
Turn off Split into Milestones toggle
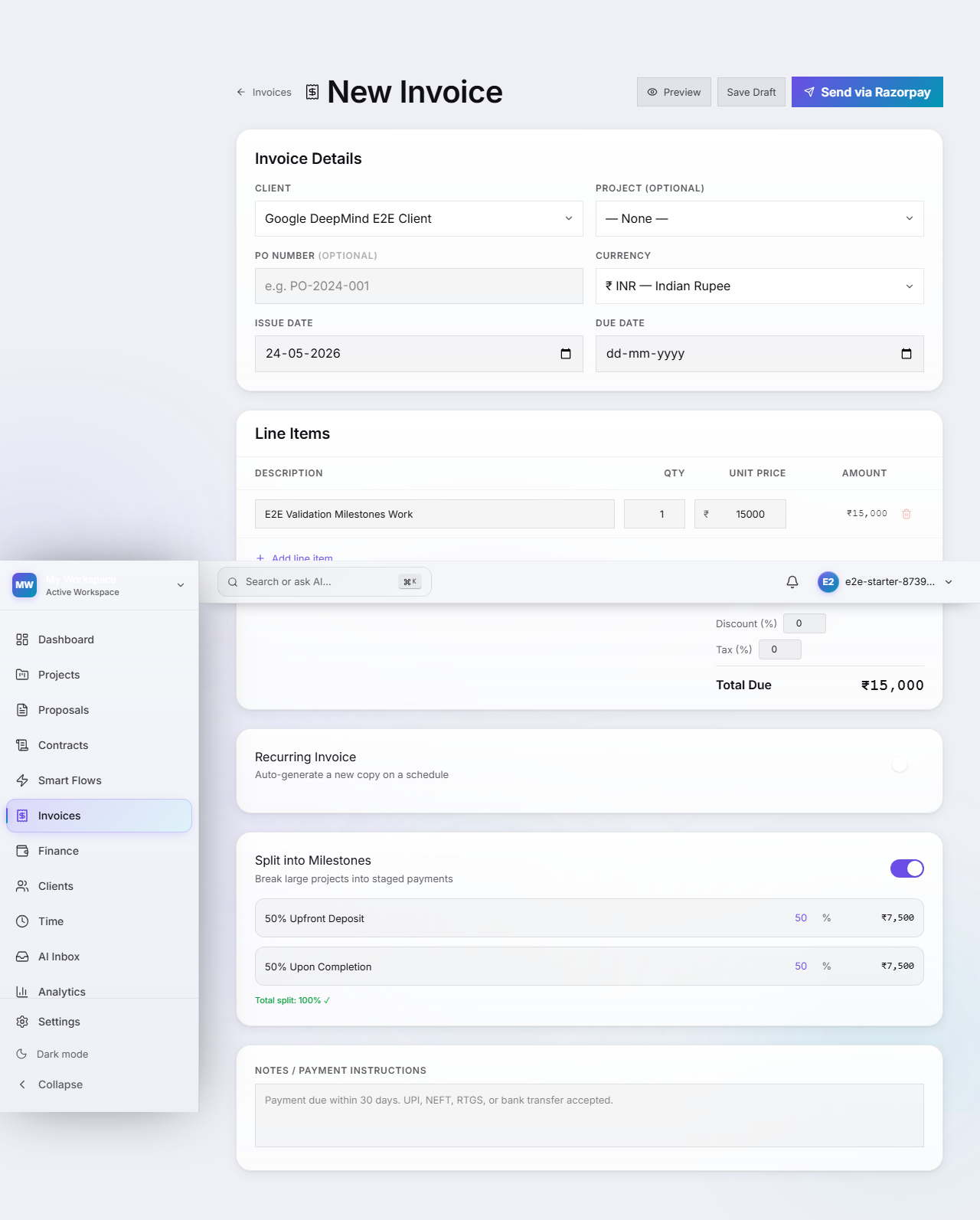(x=907, y=868)
